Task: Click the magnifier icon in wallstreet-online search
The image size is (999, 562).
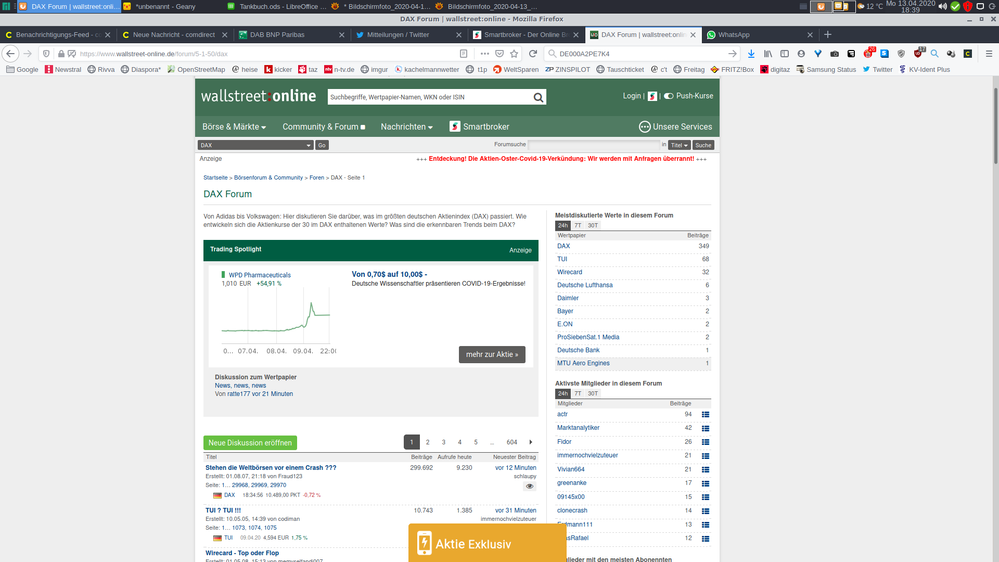Action: [539, 97]
